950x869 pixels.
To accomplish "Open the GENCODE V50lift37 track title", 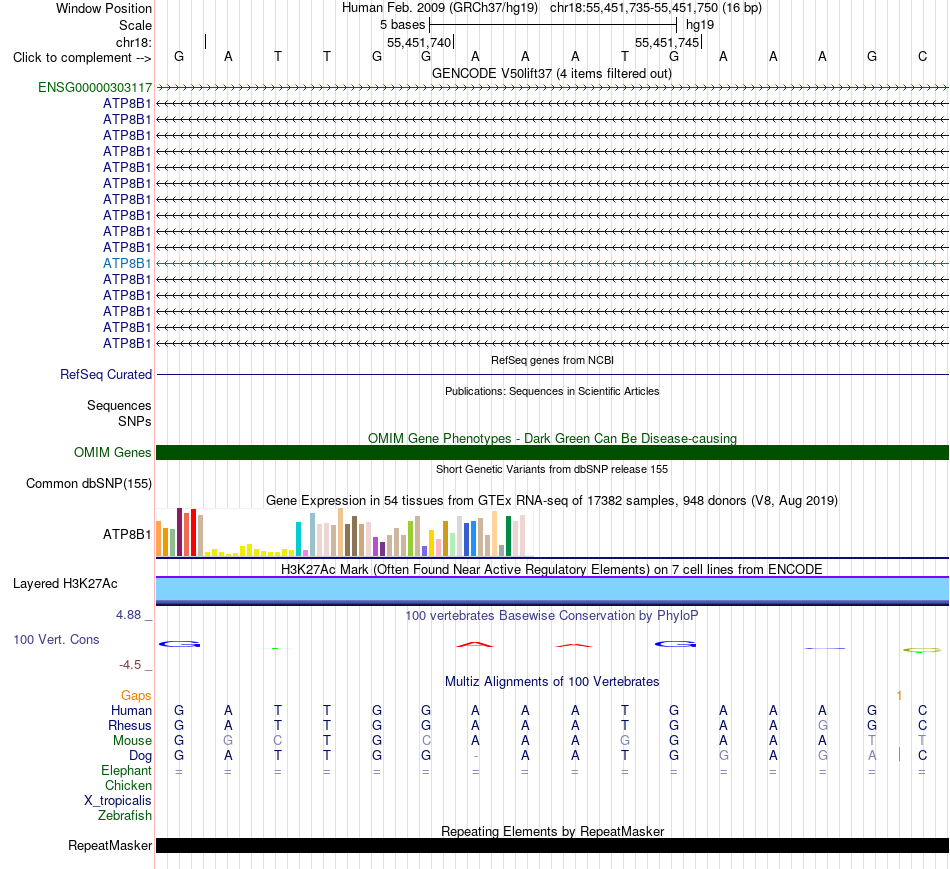I will coord(552,73).
